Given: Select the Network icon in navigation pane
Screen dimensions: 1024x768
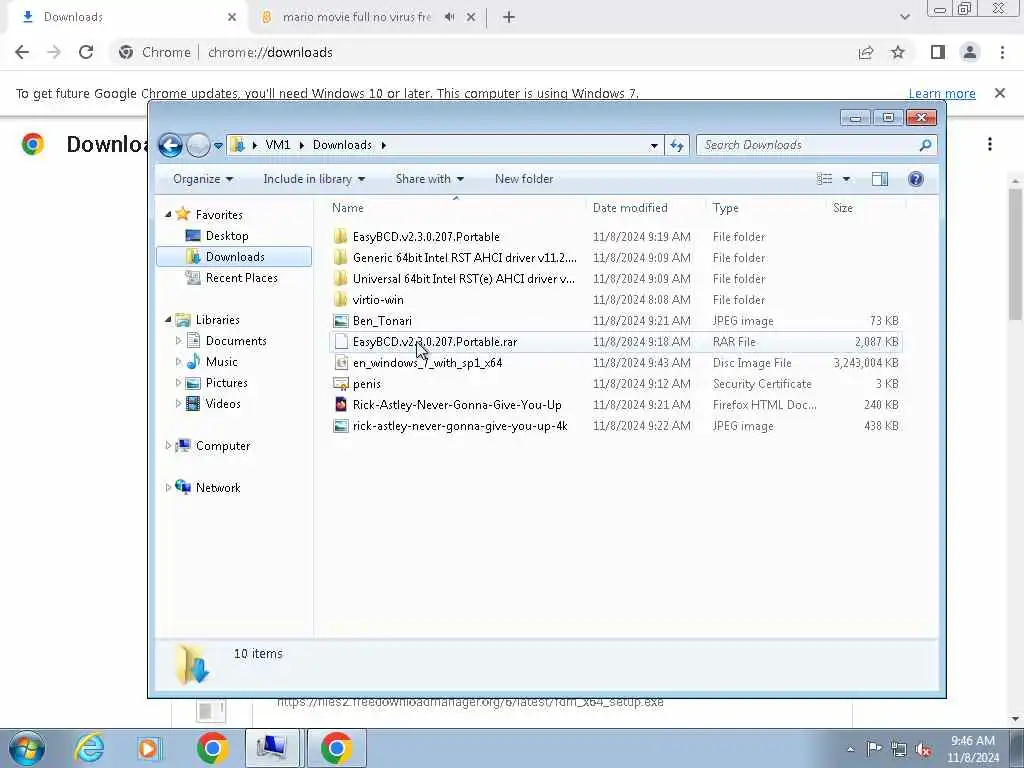Looking at the screenshot, I should (184, 487).
